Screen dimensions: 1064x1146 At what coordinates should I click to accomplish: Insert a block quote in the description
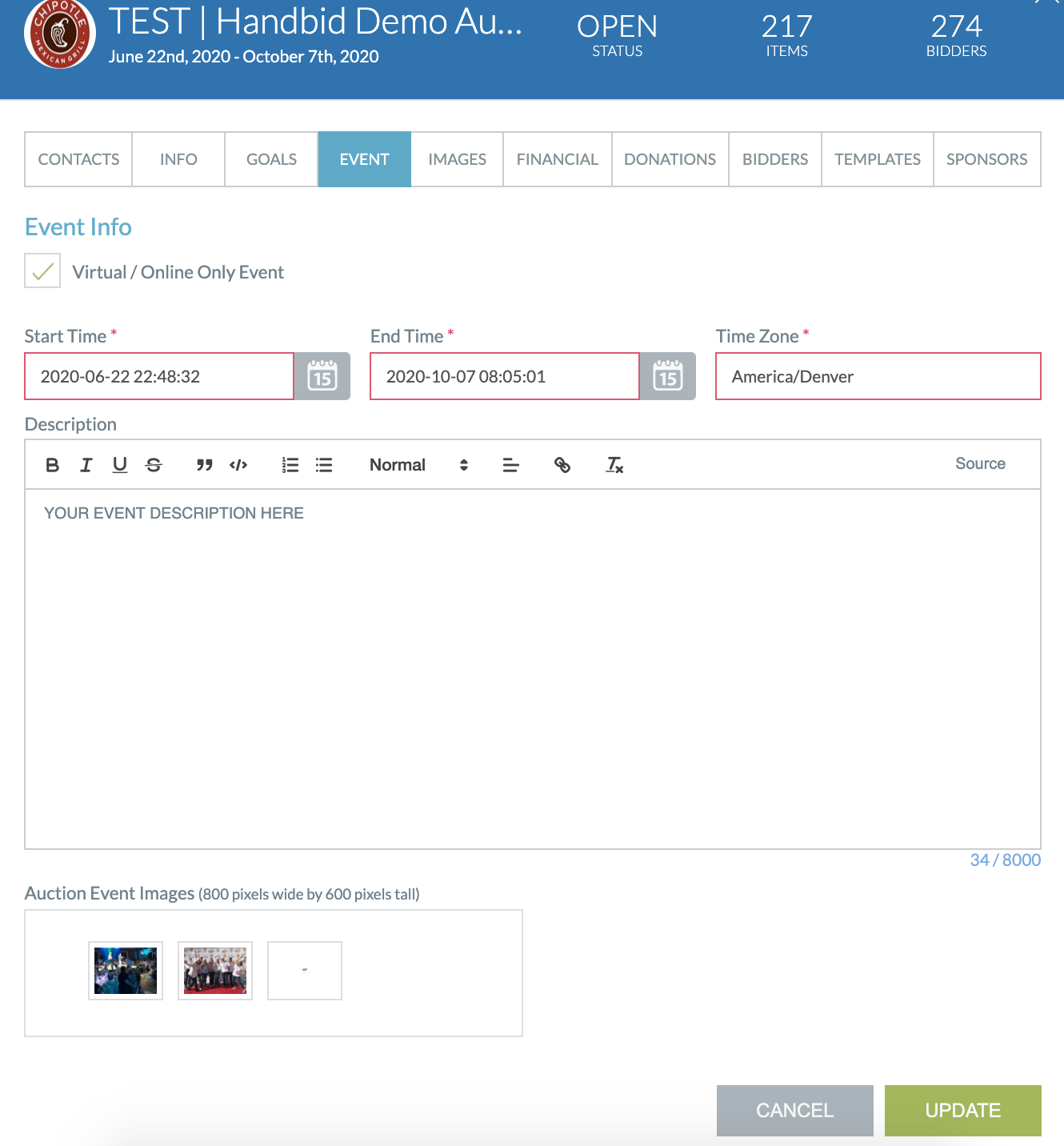tap(205, 464)
